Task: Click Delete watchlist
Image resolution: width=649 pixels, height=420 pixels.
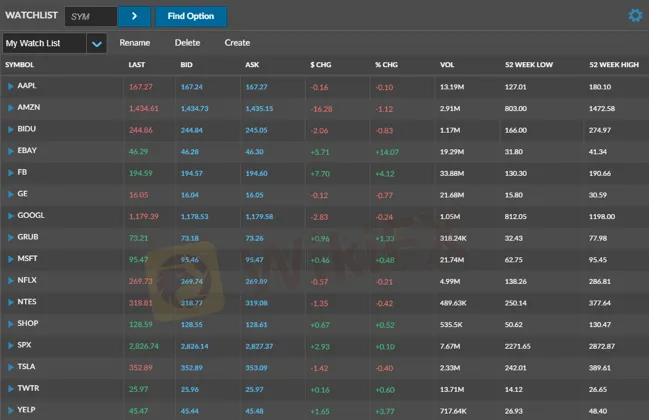Action: click(187, 43)
